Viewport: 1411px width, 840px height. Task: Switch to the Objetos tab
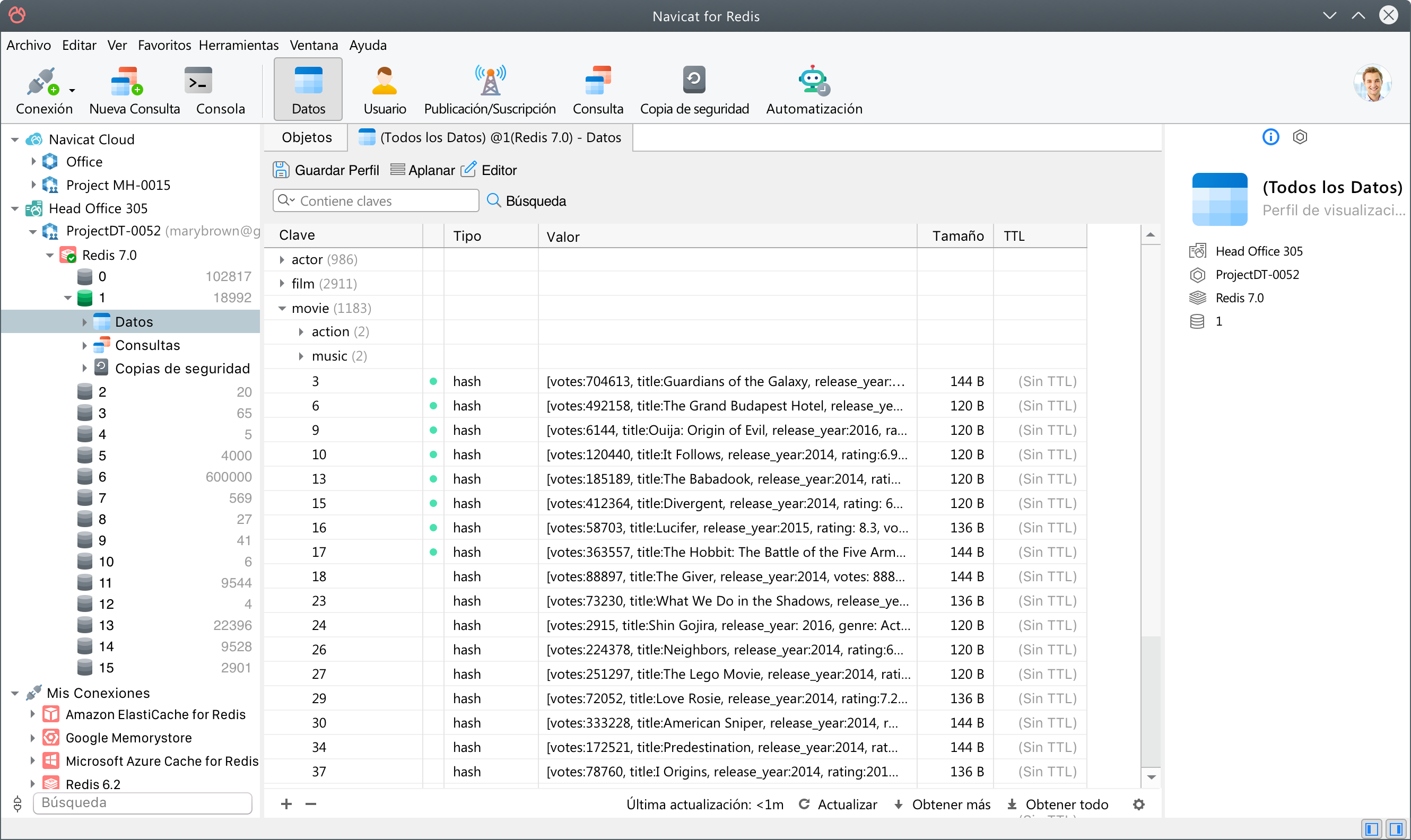pos(306,137)
